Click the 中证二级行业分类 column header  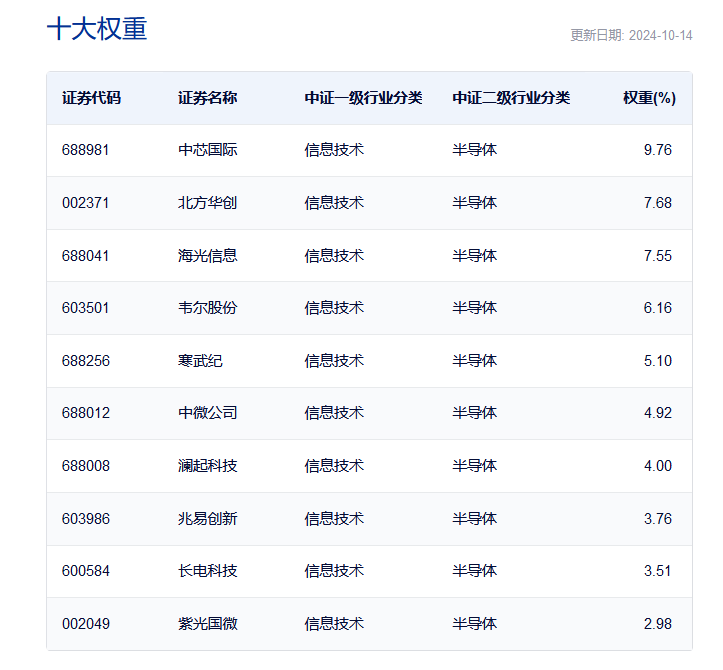[x=511, y=98]
